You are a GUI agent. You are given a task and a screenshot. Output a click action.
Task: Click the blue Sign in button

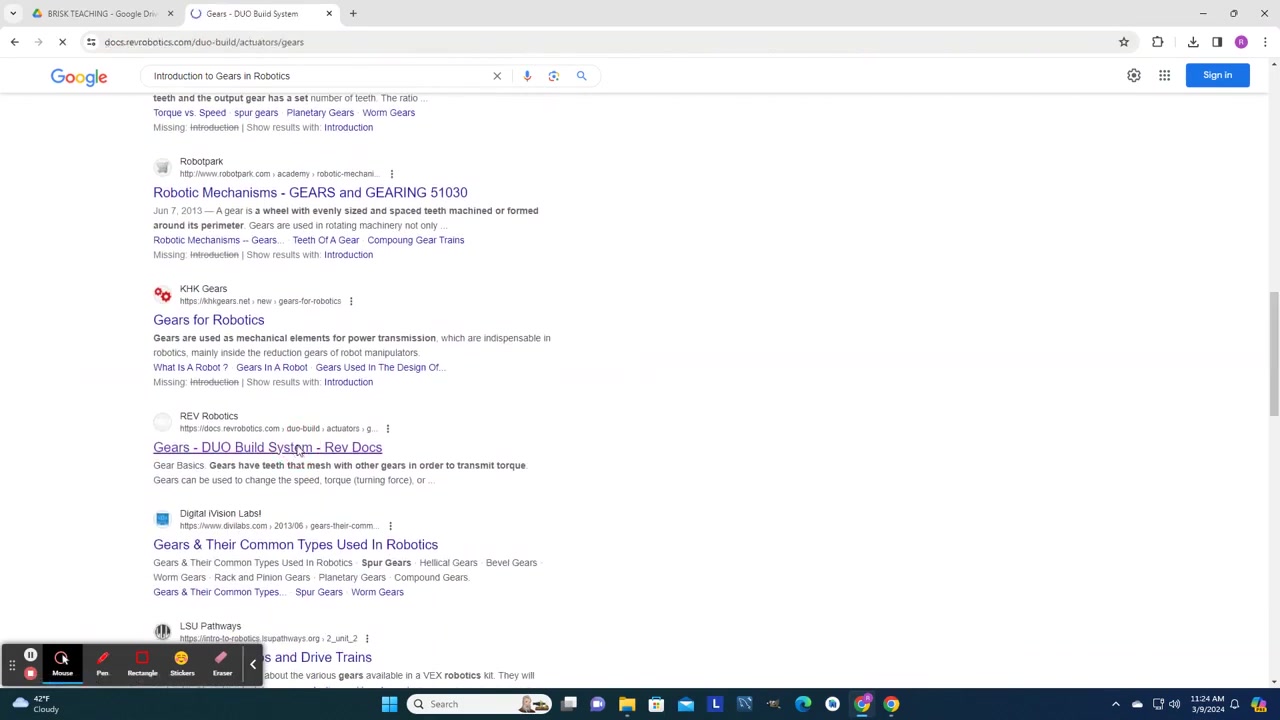[1217, 75]
